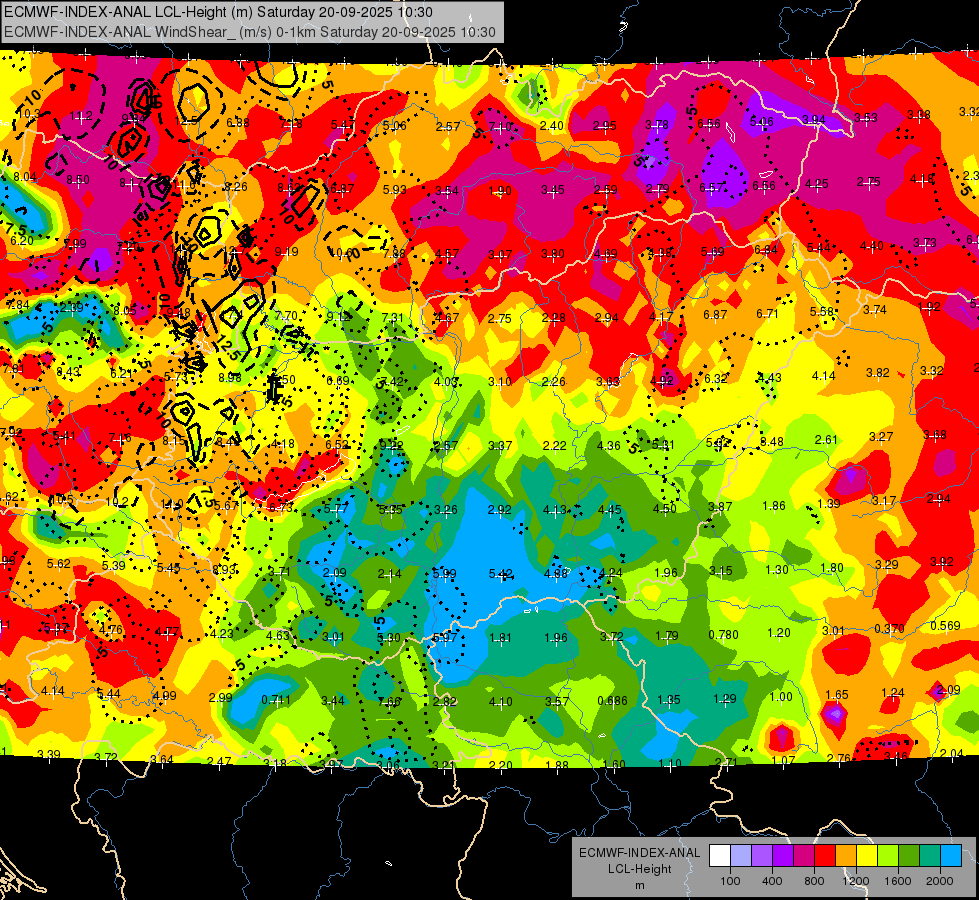
Task: Click the wind shear value '0.569'
Action: tap(945, 626)
